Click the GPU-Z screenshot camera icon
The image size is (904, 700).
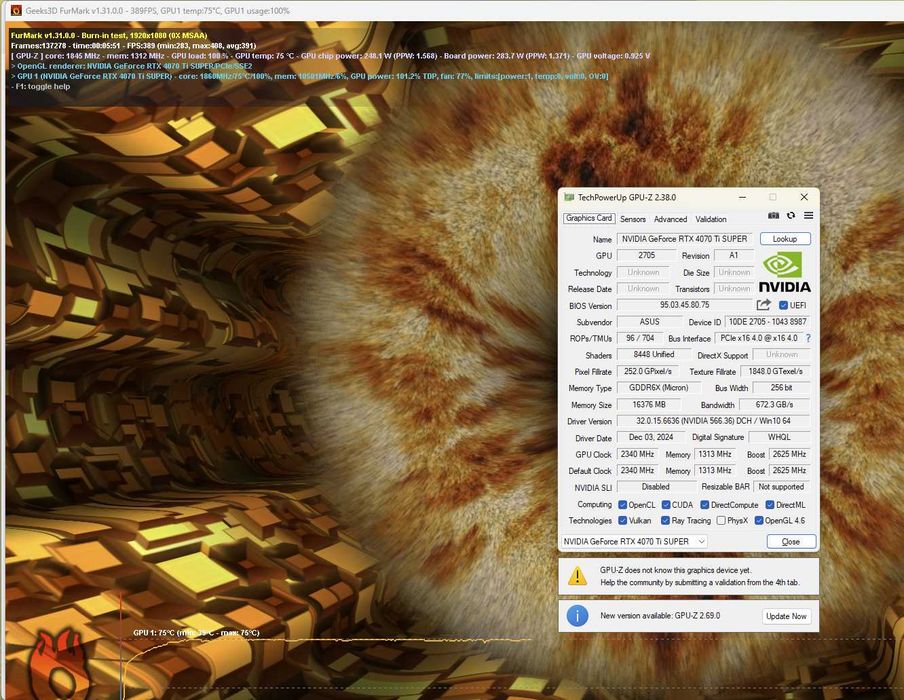[x=773, y=216]
